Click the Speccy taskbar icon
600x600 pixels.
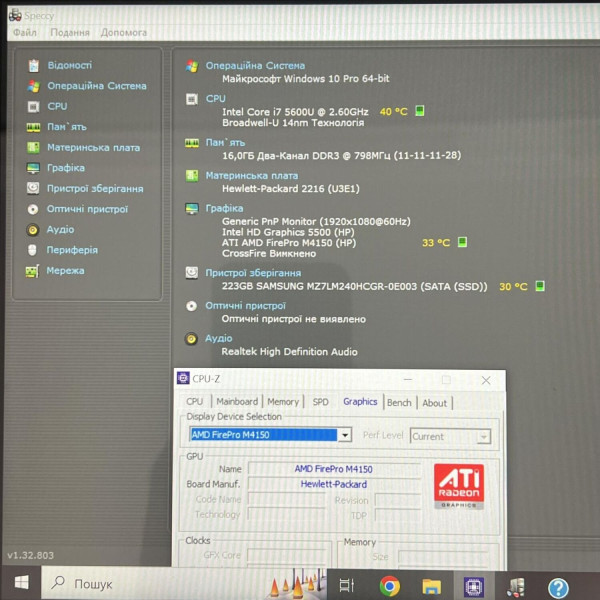point(516,586)
